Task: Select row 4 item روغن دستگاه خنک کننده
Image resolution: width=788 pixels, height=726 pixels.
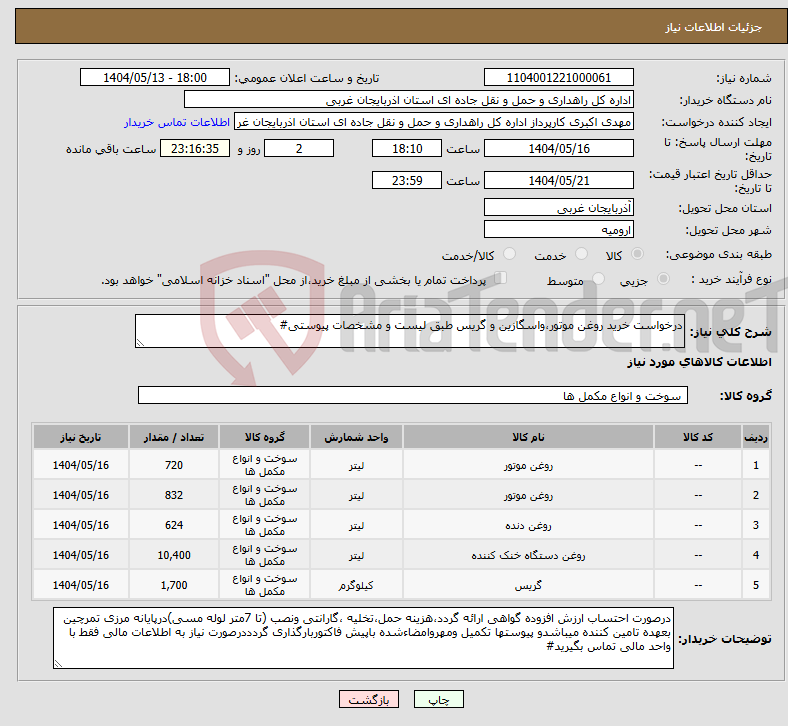Action: click(x=528, y=555)
